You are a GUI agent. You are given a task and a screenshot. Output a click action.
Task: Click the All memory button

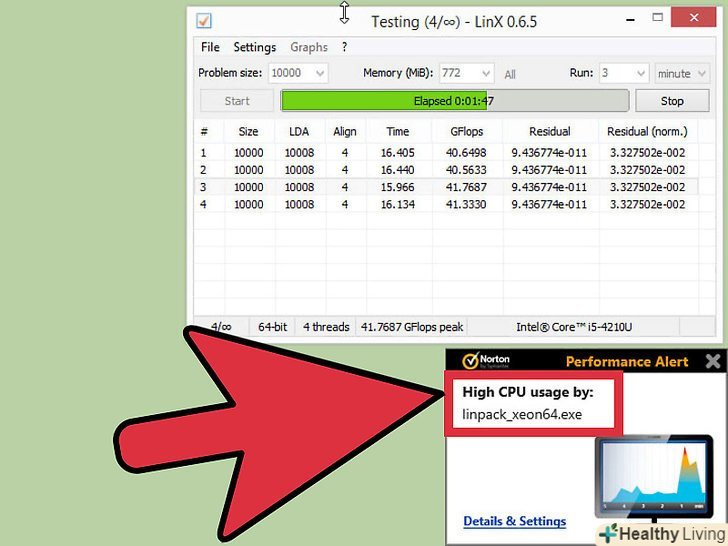coord(510,74)
